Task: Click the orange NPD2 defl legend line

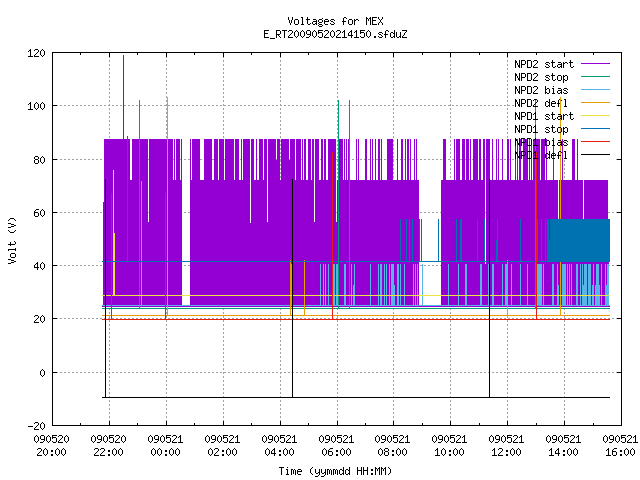Action: pyautogui.click(x=595, y=103)
